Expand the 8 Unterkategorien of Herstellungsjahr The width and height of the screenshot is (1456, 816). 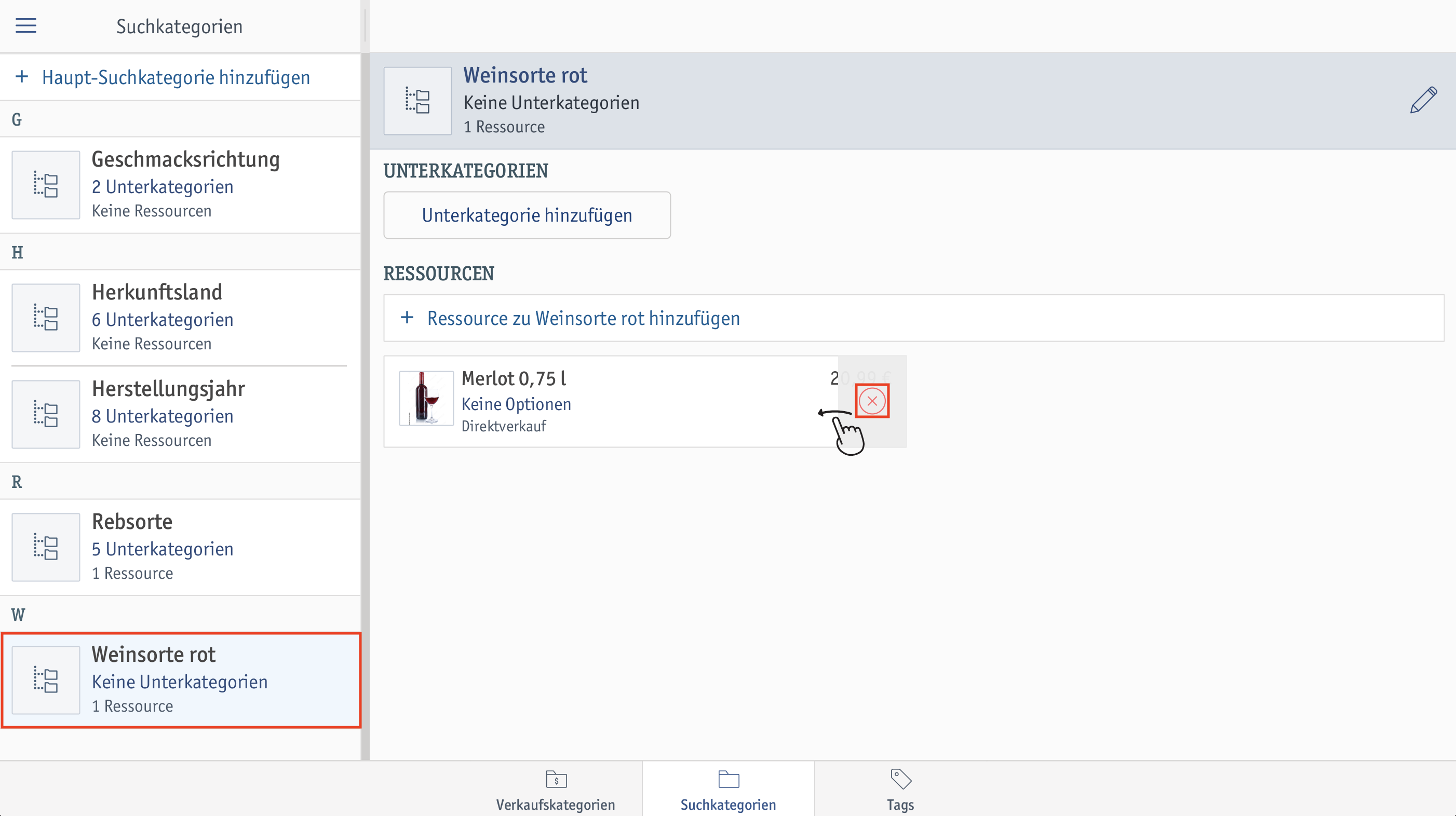[163, 416]
